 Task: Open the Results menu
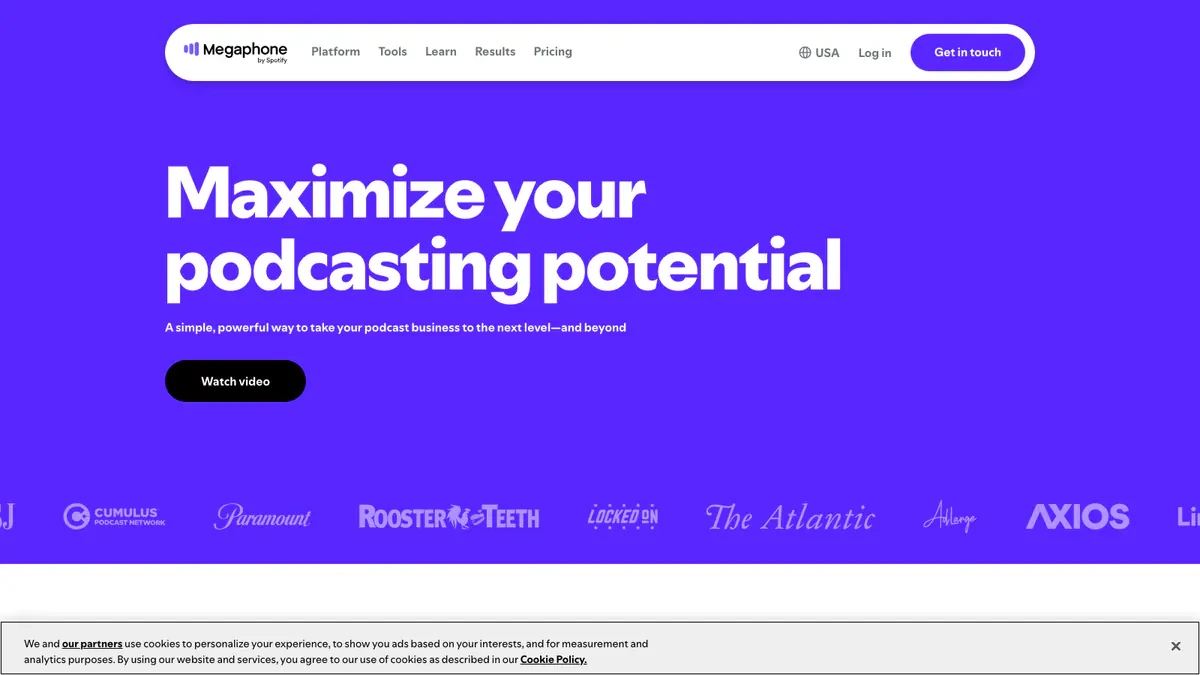[495, 51]
